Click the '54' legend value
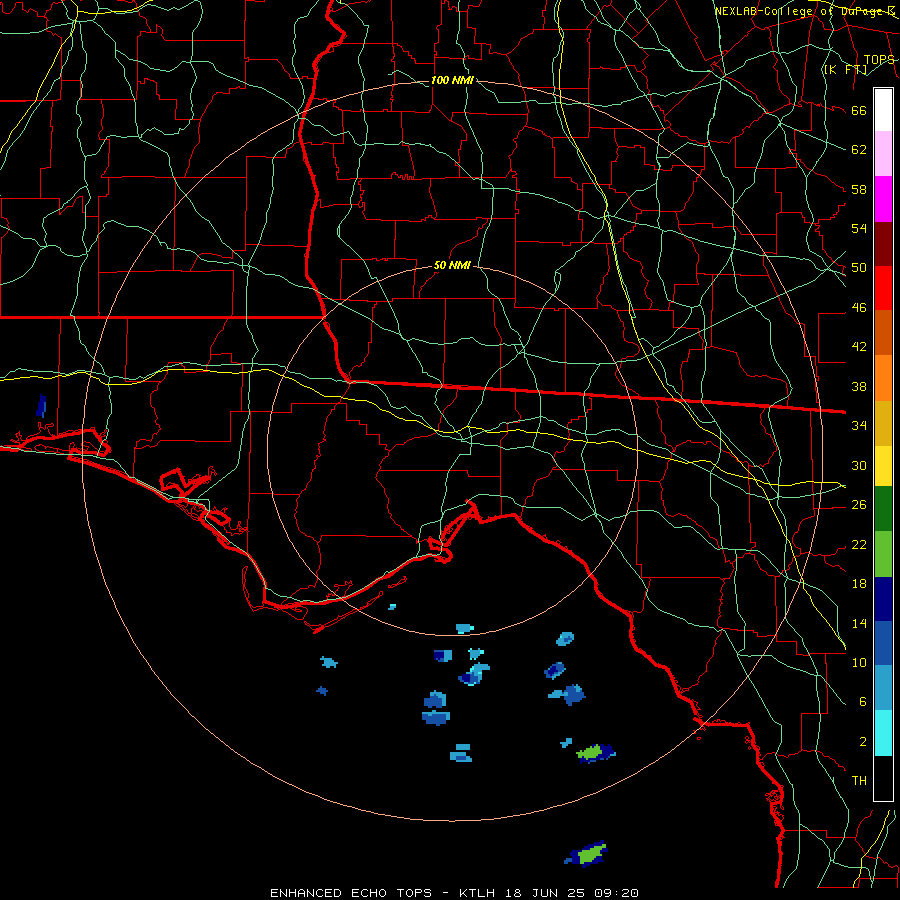The image size is (900, 900). coord(859,228)
